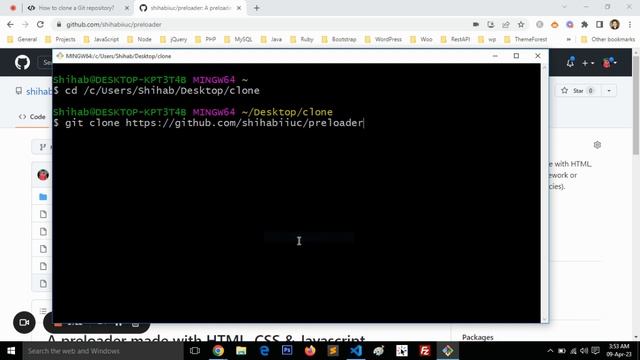Screen dimensions: 640x360
Task: Open GitHub user avatar dropdown
Action: 609,63
